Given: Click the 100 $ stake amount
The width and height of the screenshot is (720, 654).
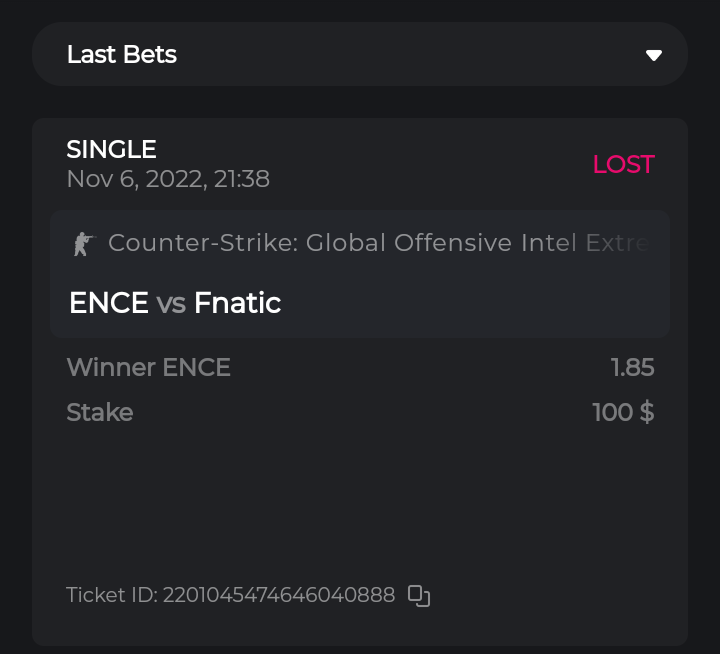Looking at the screenshot, I should 623,412.
